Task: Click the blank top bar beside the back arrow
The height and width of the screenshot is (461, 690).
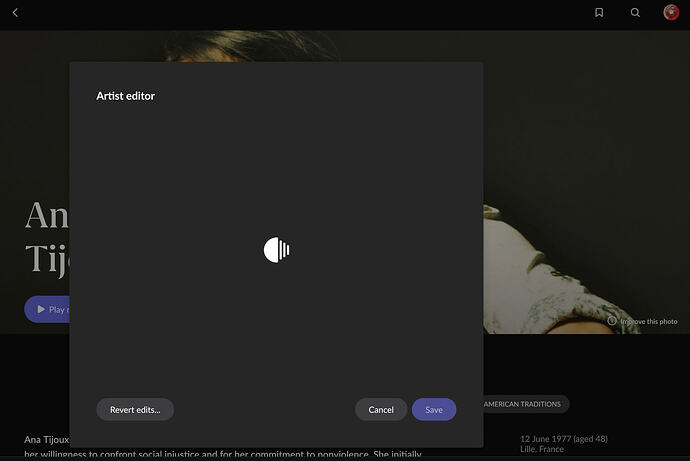Action: point(304,13)
